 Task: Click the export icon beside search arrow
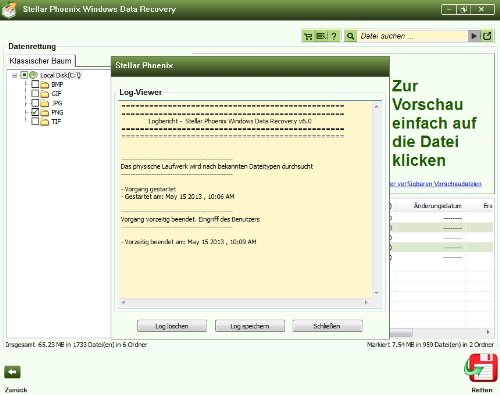pos(487,36)
